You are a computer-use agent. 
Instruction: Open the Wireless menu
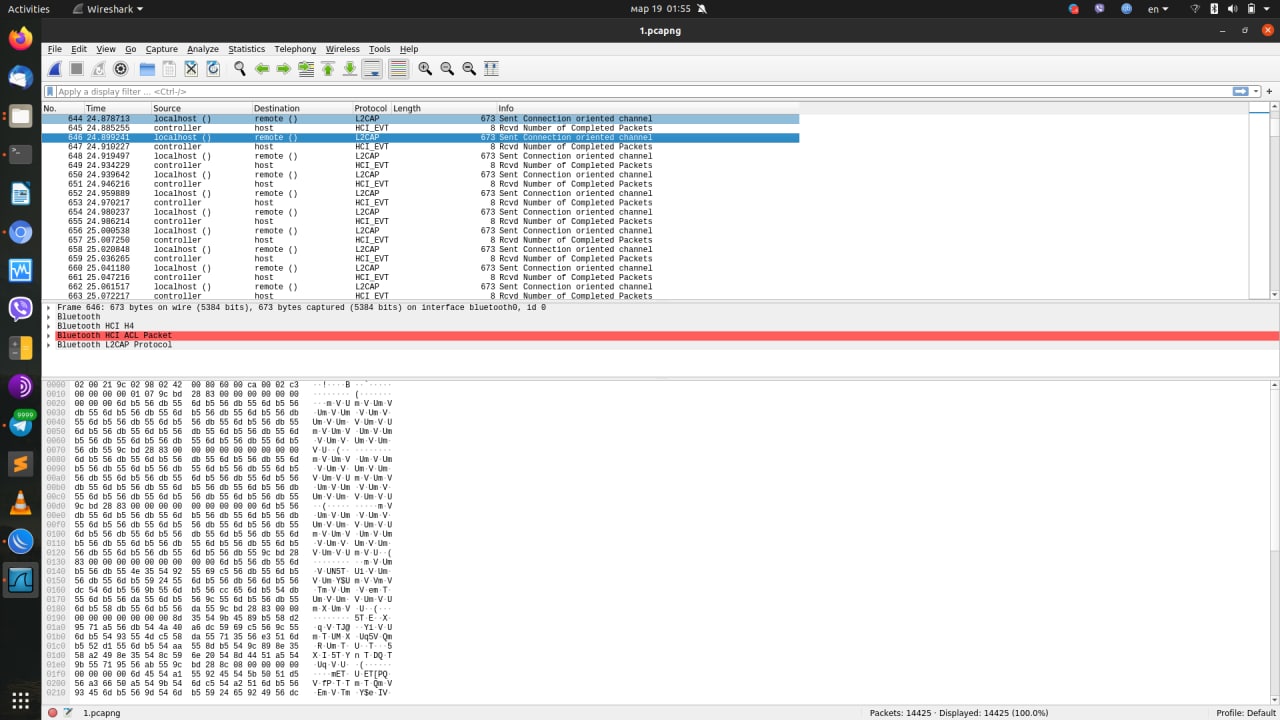pyautogui.click(x=342, y=49)
